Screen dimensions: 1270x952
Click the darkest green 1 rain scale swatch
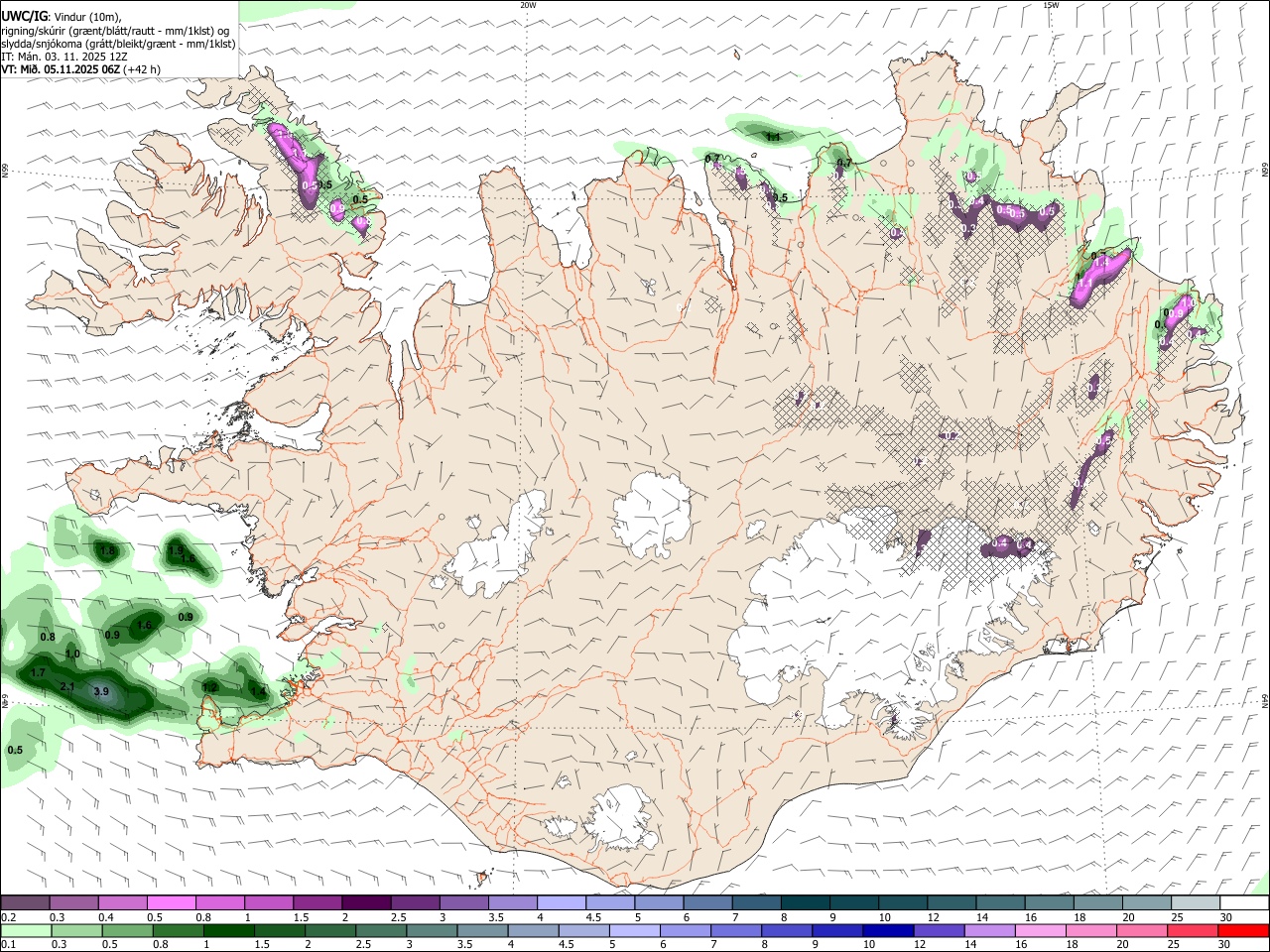point(228,930)
